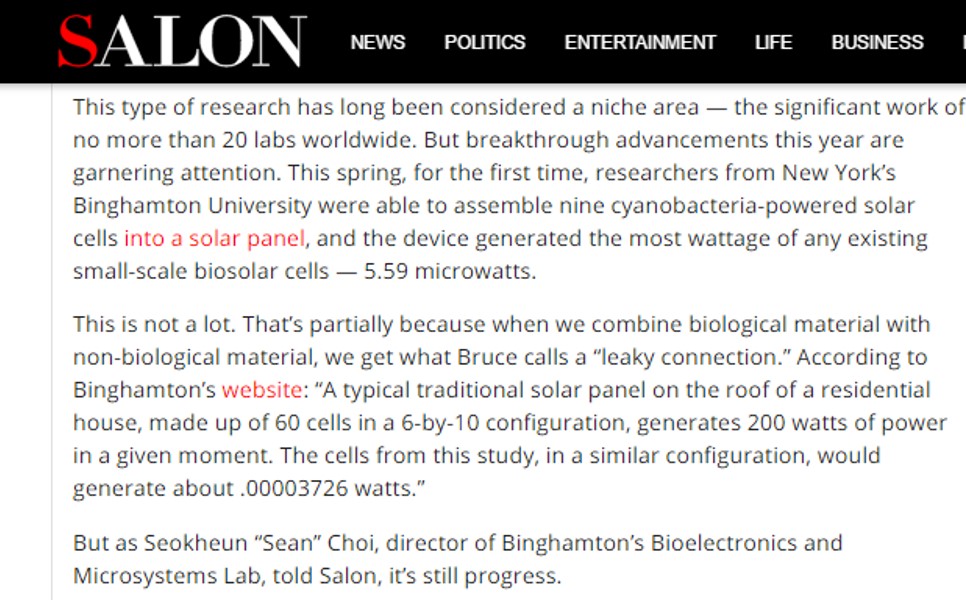Open the News section

377,43
